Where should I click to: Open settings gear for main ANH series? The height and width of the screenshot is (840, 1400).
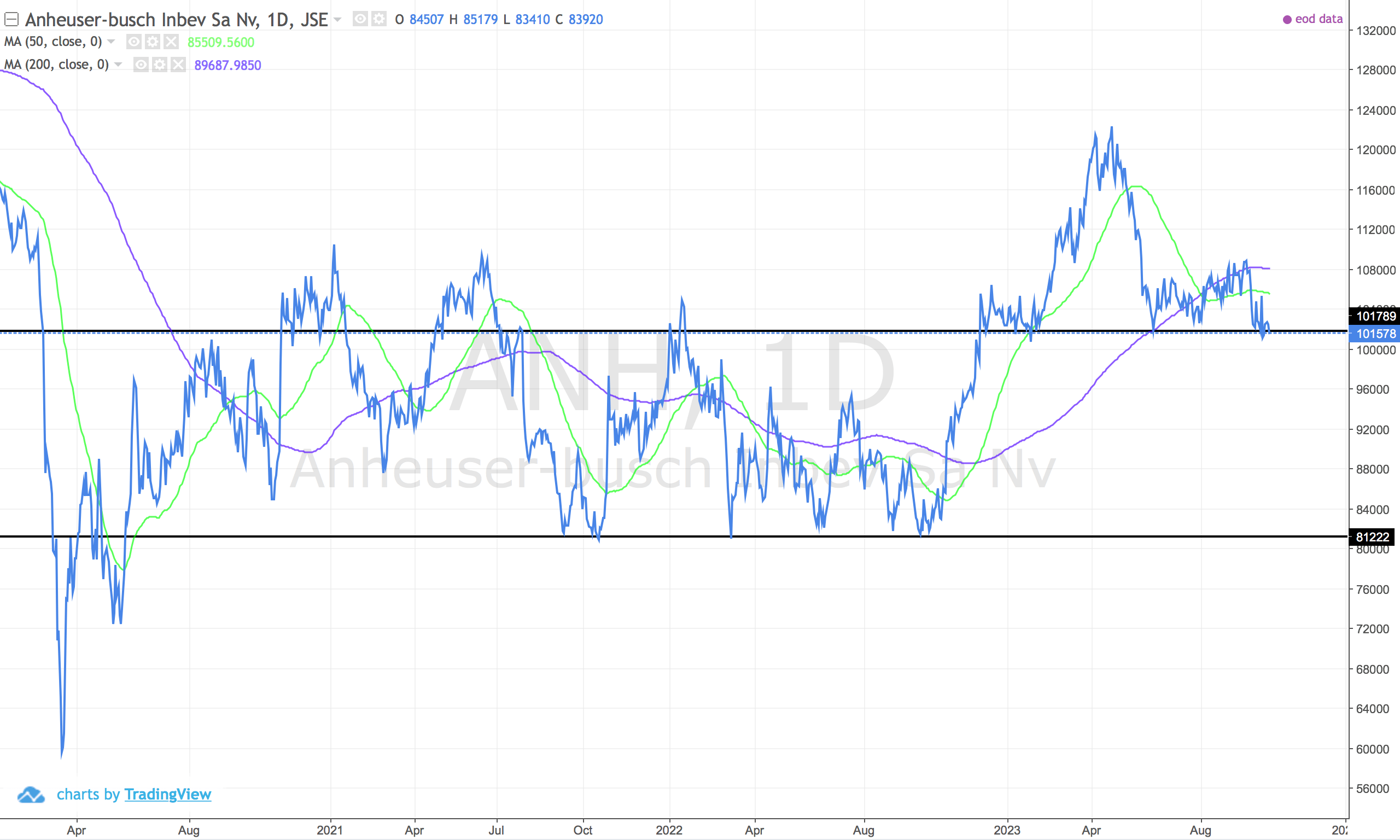(378, 19)
